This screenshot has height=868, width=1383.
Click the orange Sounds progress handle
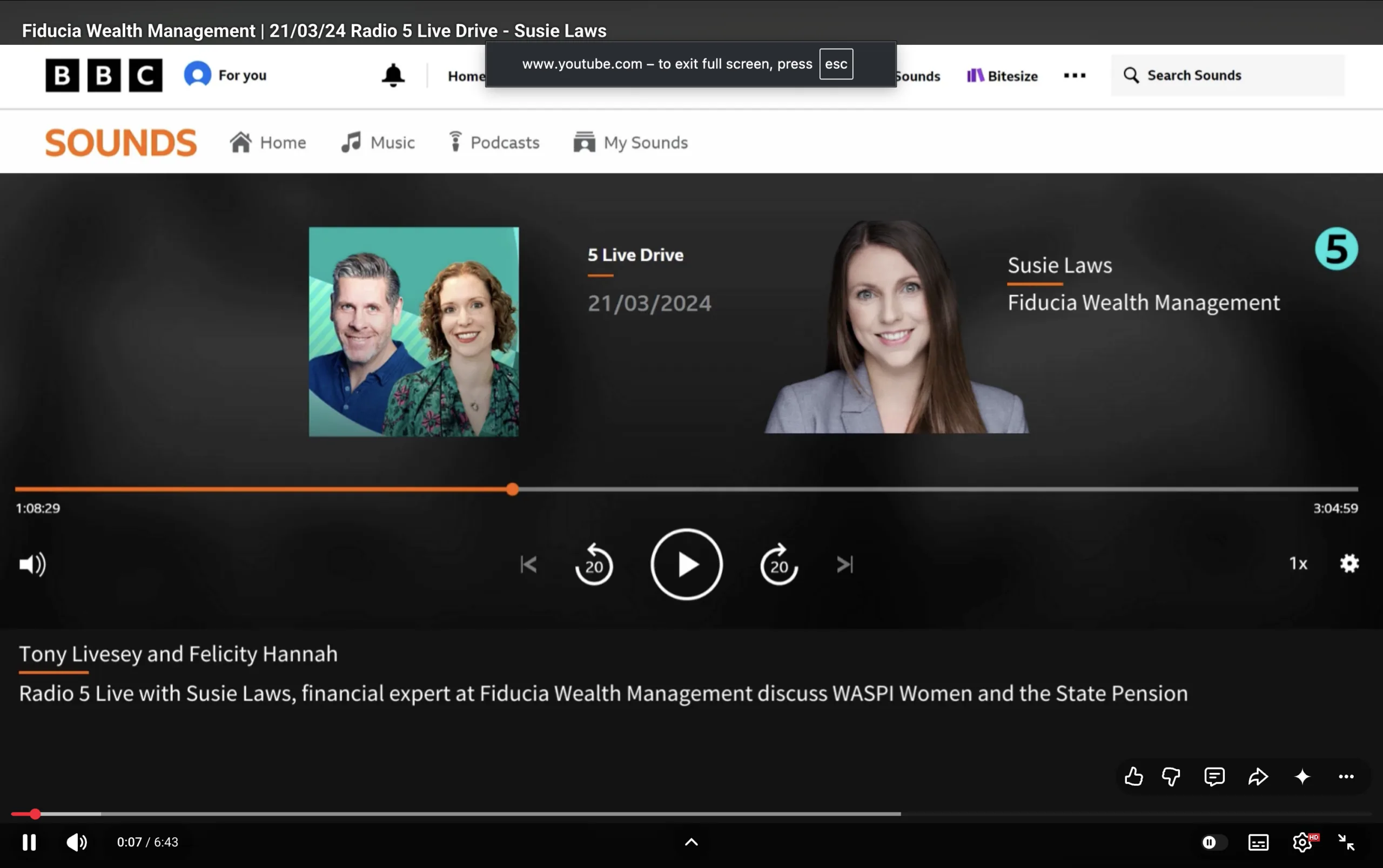[513, 489]
